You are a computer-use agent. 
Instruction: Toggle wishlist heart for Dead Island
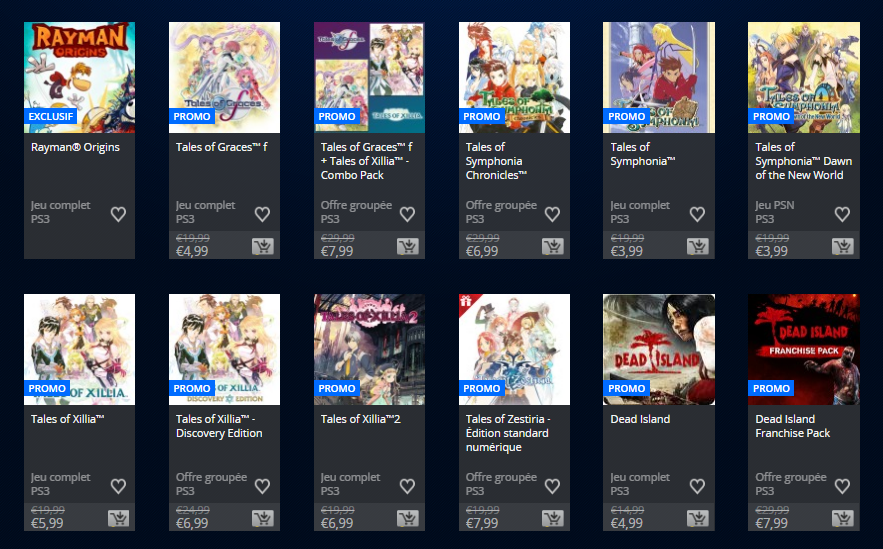[697, 486]
